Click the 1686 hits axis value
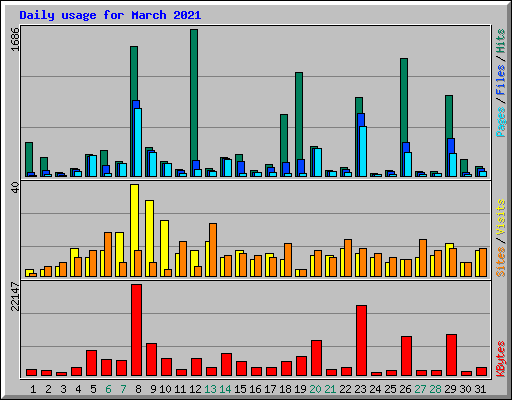The height and width of the screenshot is (400, 512). click(15, 39)
